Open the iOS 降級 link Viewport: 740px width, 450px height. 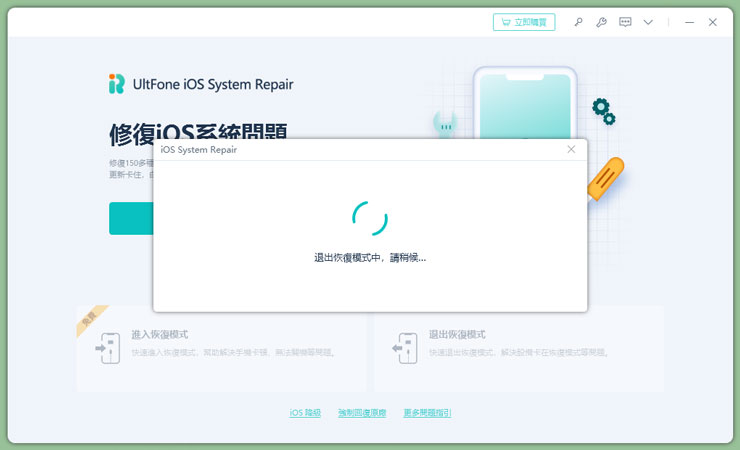pos(305,413)
